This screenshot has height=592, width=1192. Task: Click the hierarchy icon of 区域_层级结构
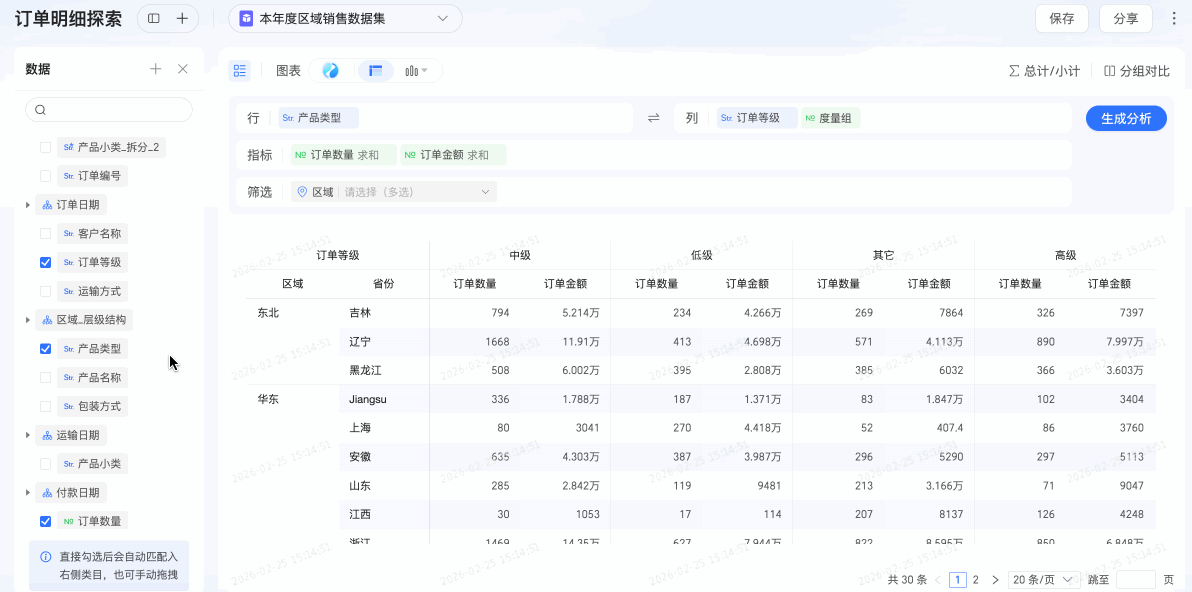[46, 320]
